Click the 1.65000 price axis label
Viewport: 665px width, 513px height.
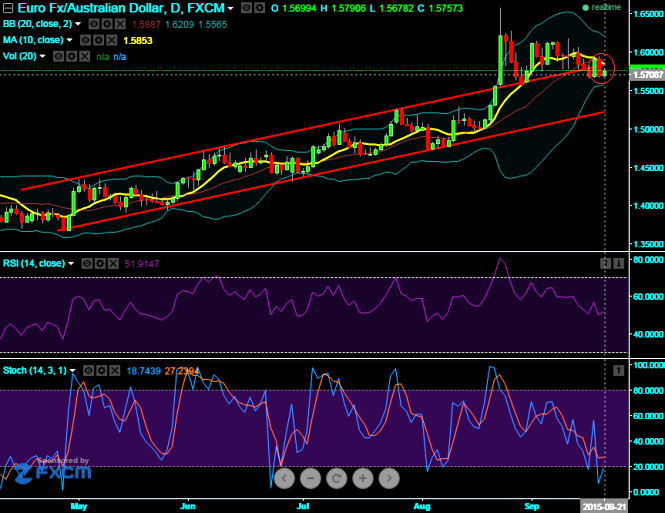tap(648, 14)
